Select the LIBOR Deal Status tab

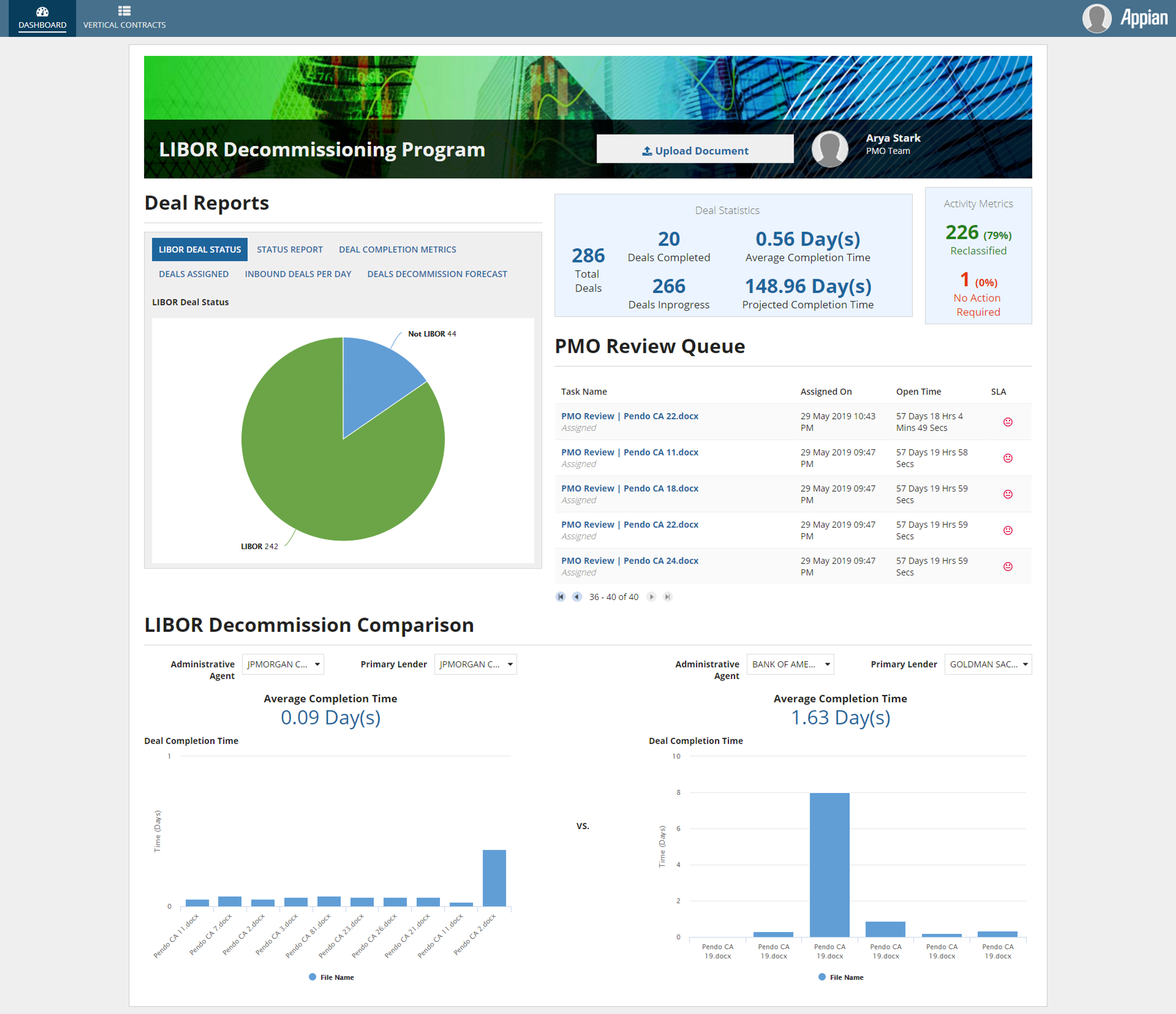pyautogui.click(x=200, y=249)
